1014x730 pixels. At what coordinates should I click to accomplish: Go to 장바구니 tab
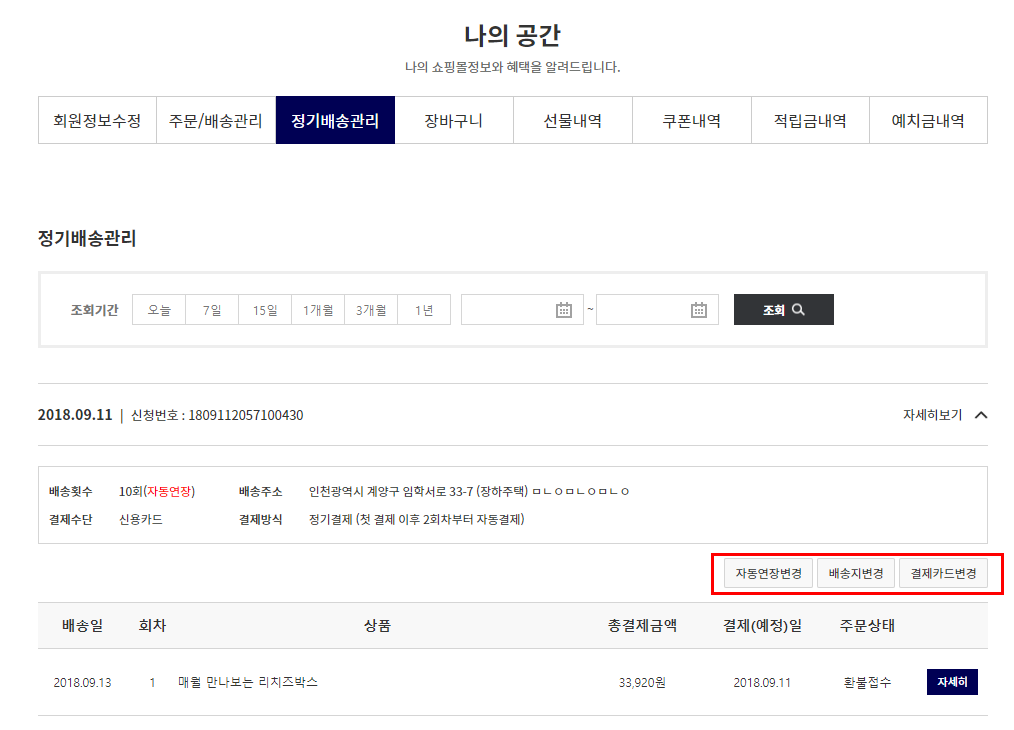(454, 121)
